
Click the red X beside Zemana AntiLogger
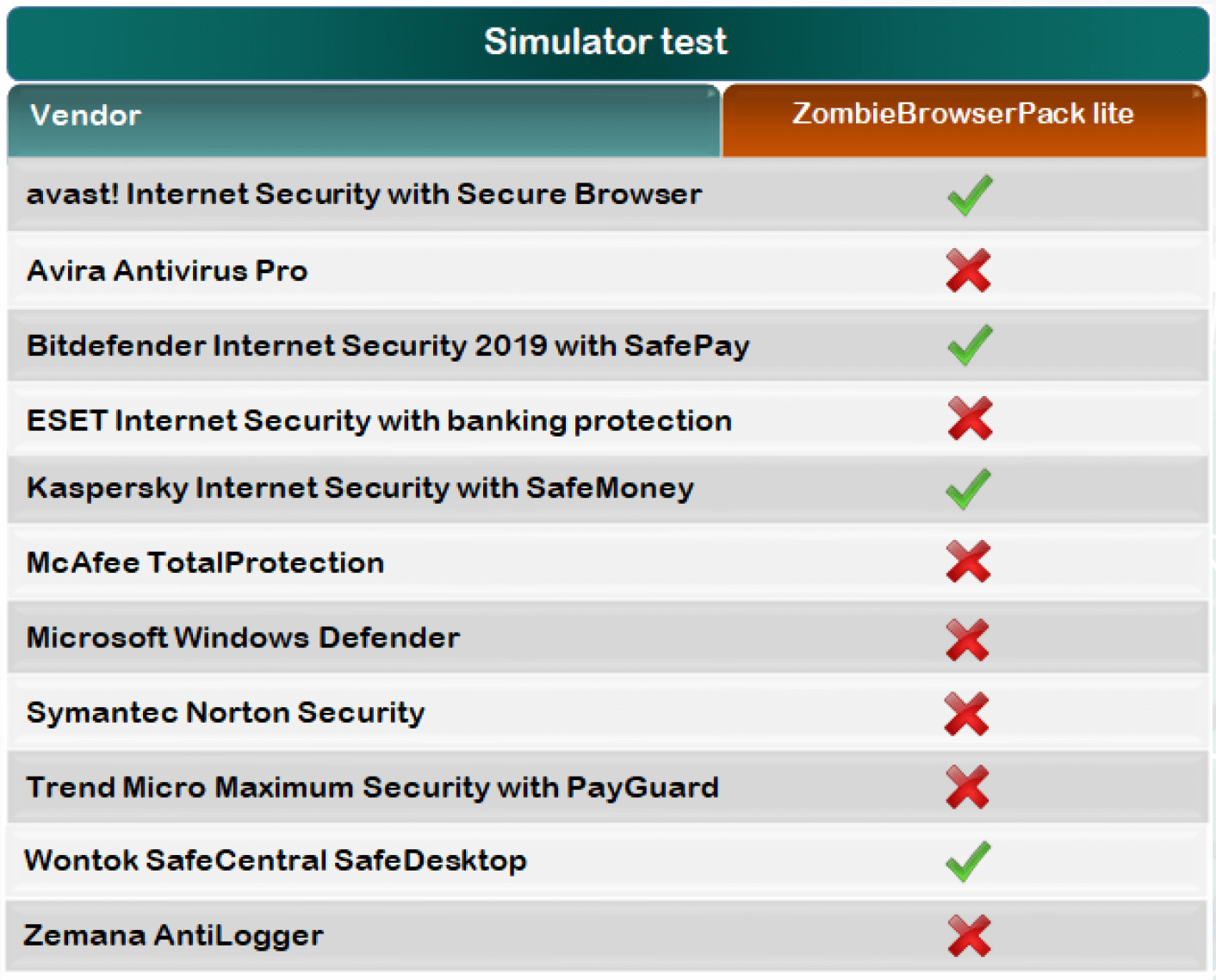pyautogui.click(x=969, y=936)
